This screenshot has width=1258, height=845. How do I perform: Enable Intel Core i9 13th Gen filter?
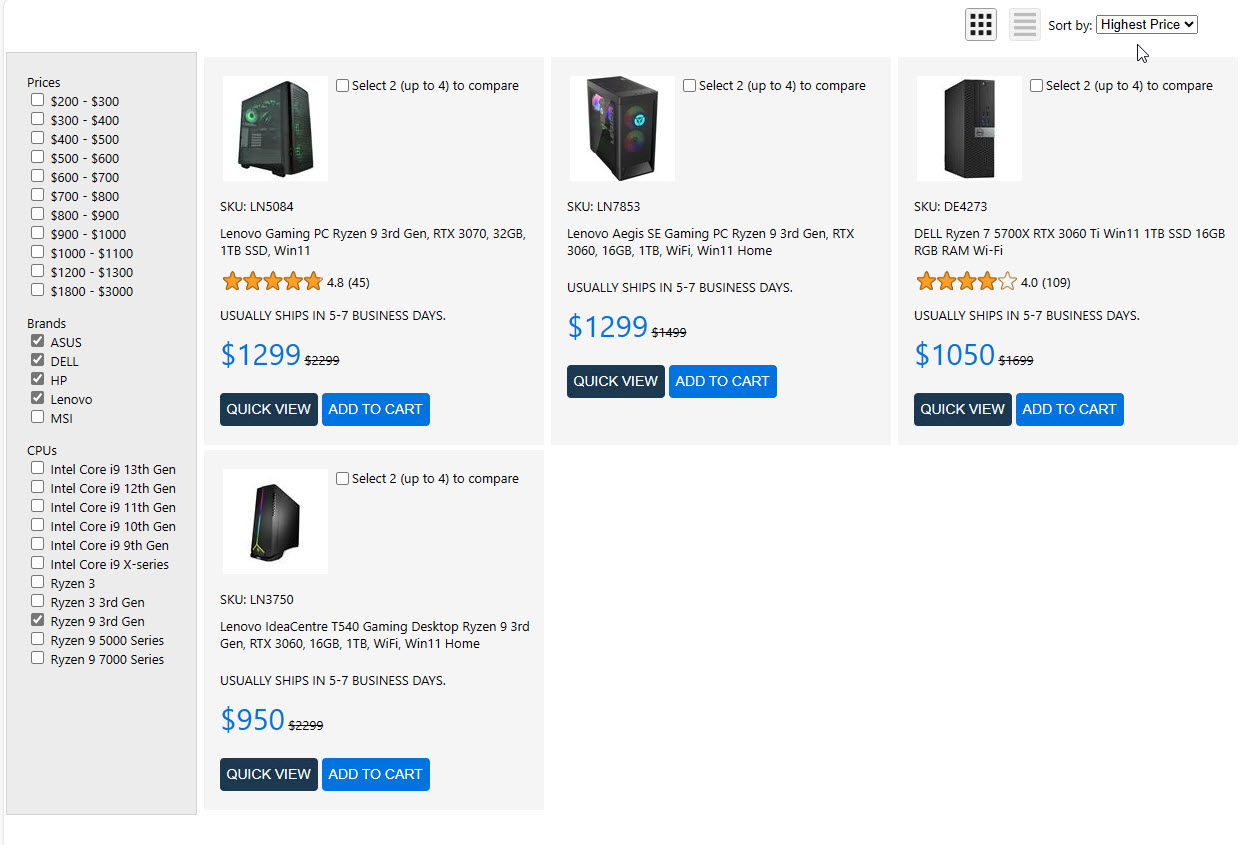pyautogui.click(x=38, y=468)
